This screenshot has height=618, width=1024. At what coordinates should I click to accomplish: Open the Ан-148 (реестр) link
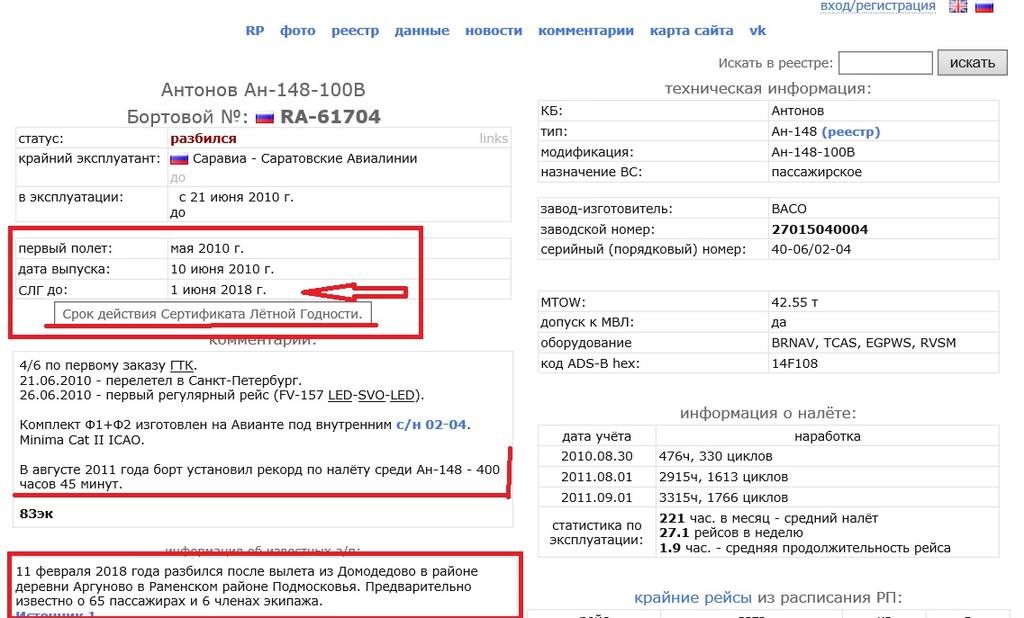[x=850, y=132]
